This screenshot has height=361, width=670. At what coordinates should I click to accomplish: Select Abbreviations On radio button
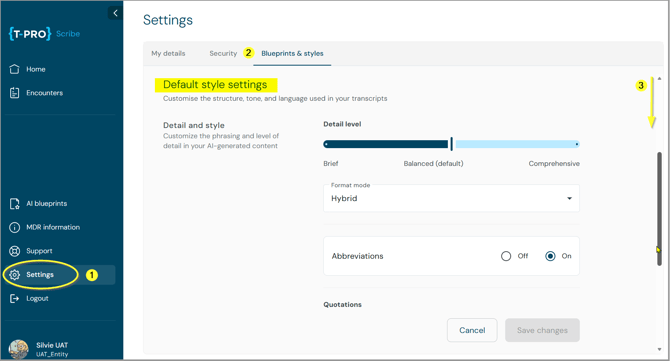tap(550, 256)
